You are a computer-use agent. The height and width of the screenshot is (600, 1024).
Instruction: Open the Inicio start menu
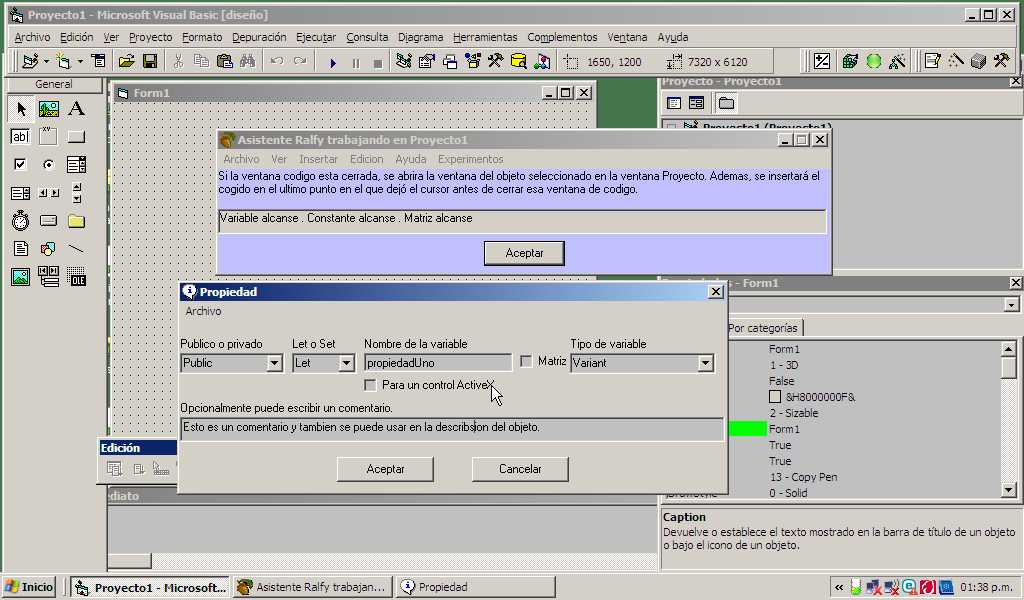tap(29, 587)
